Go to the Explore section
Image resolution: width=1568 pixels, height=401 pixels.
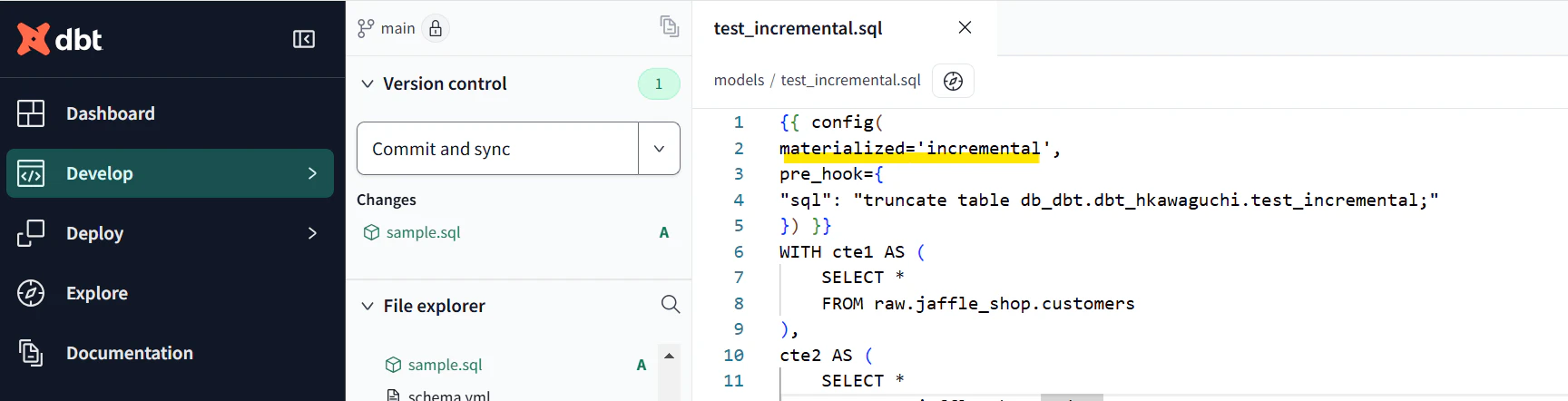pyautogui.click(x=97, y=293)
